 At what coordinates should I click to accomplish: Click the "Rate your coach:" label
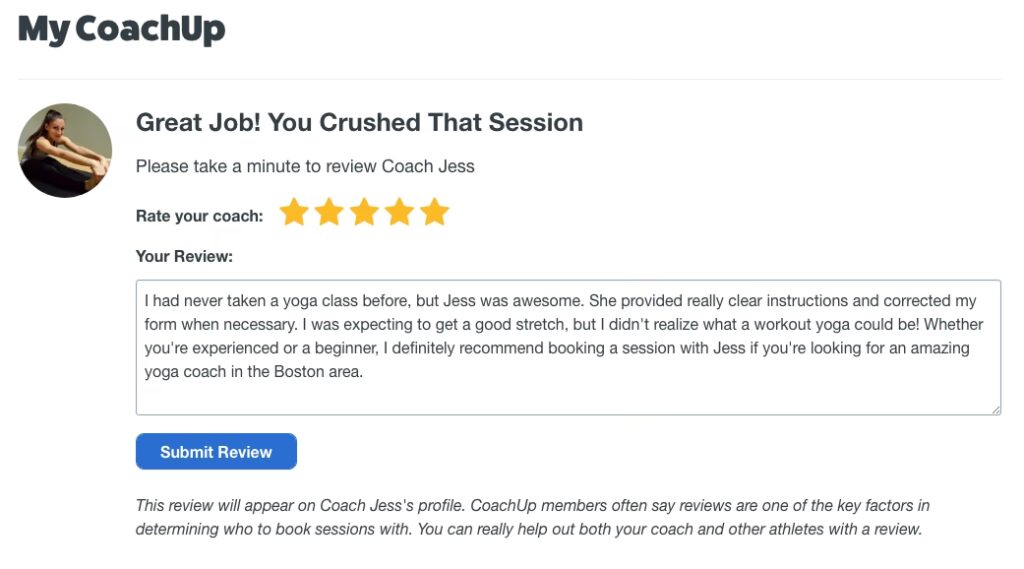coord(199,216)
